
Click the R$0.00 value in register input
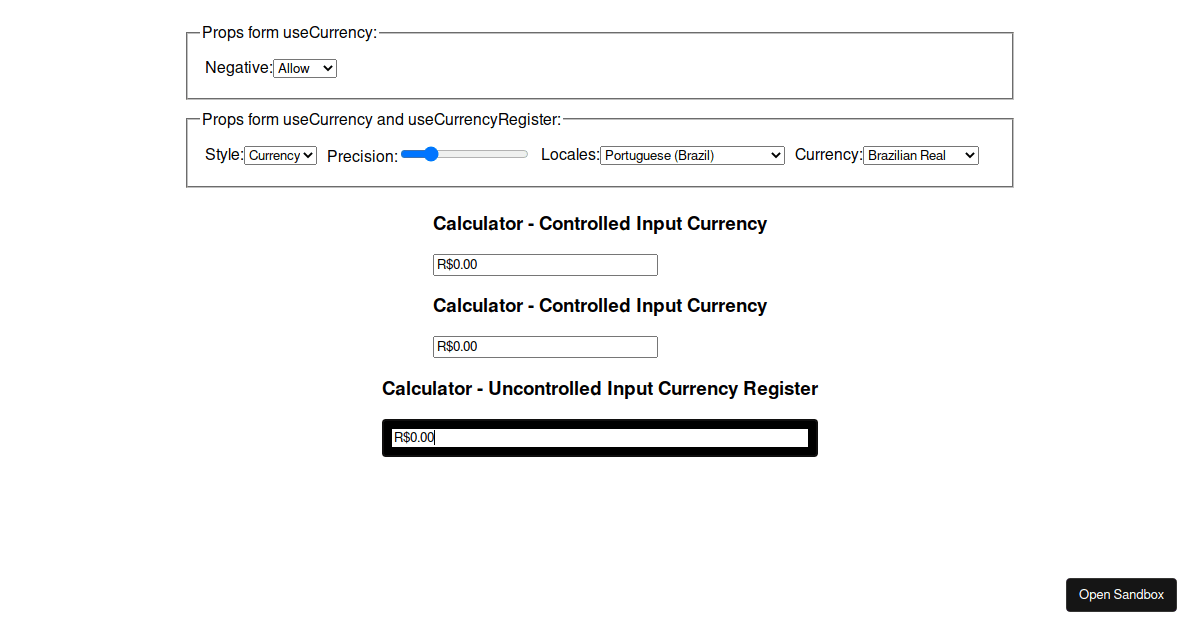click(415, 436)
